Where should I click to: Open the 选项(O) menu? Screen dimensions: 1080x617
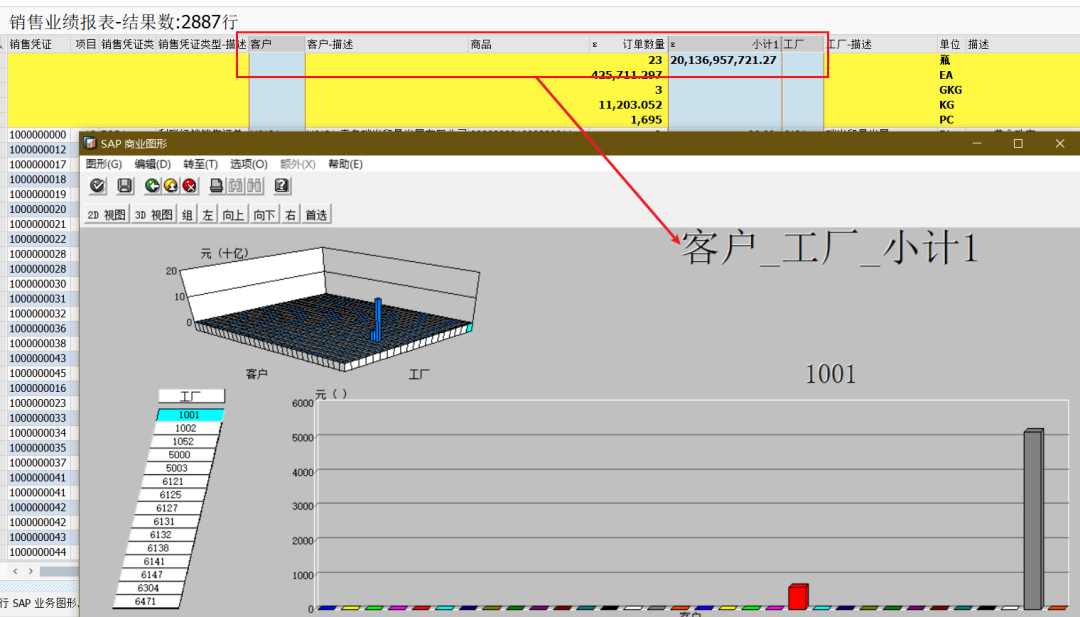pos(249,164)
